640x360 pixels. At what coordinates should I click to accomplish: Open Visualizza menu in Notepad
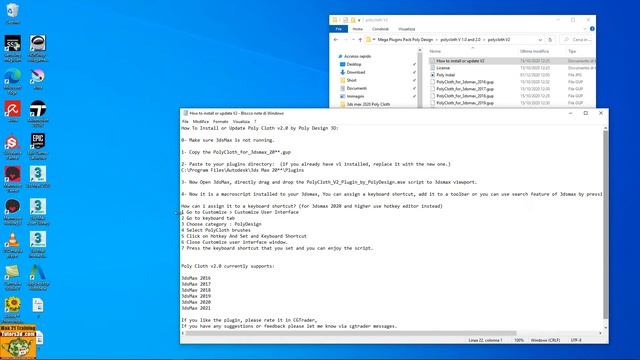241,121
